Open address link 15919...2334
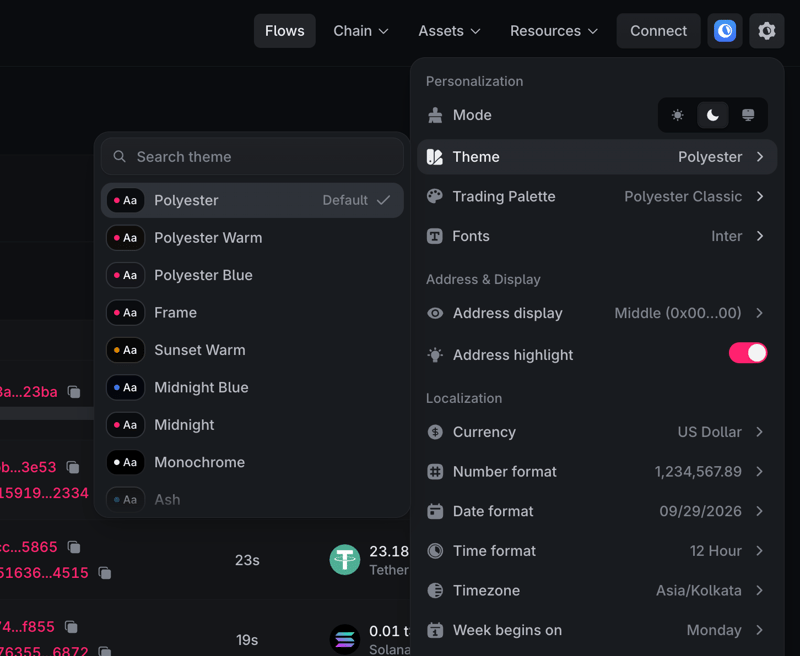This screenshot has height=656, width=800. click(44, 493)
